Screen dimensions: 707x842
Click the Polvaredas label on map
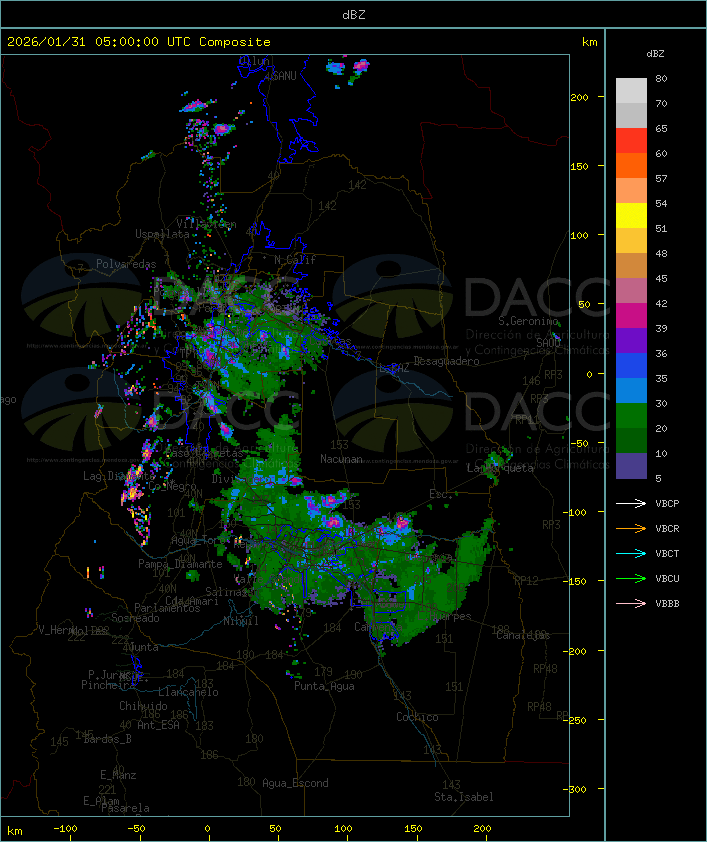coord(126,264)
